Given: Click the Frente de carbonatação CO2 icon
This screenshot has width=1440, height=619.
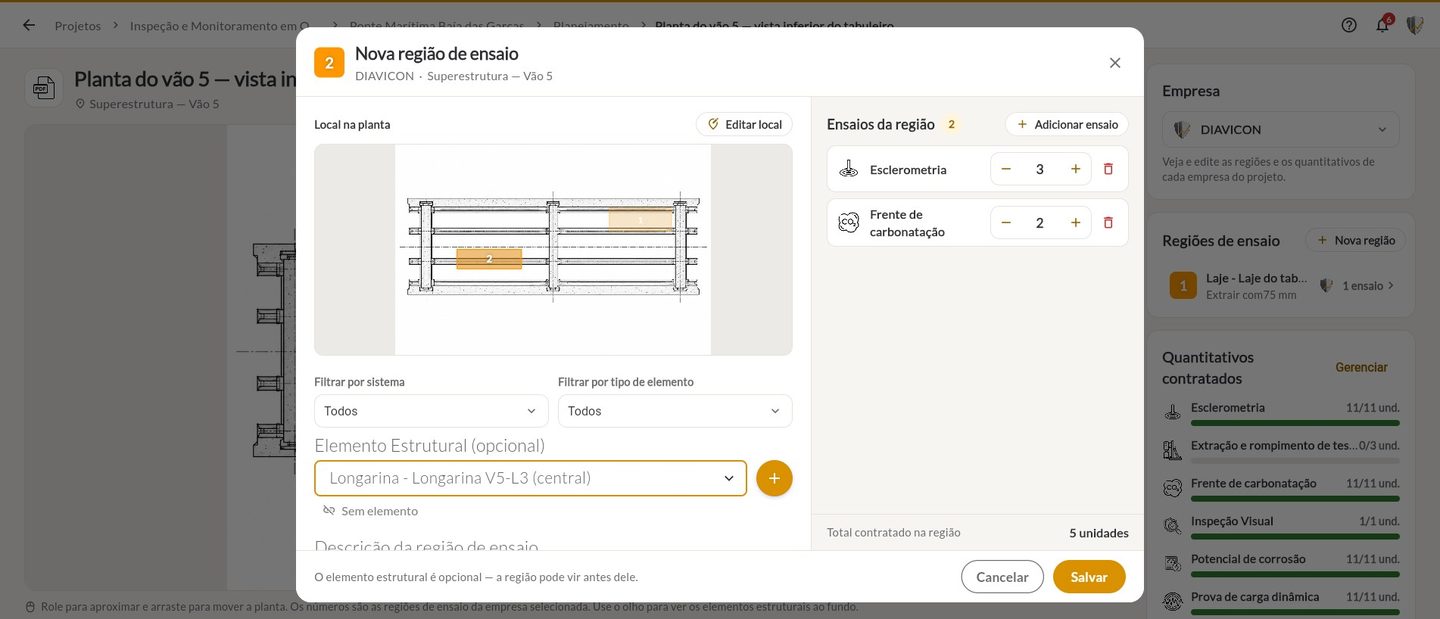Looking at the screenshot, I should tap(848, 222).
